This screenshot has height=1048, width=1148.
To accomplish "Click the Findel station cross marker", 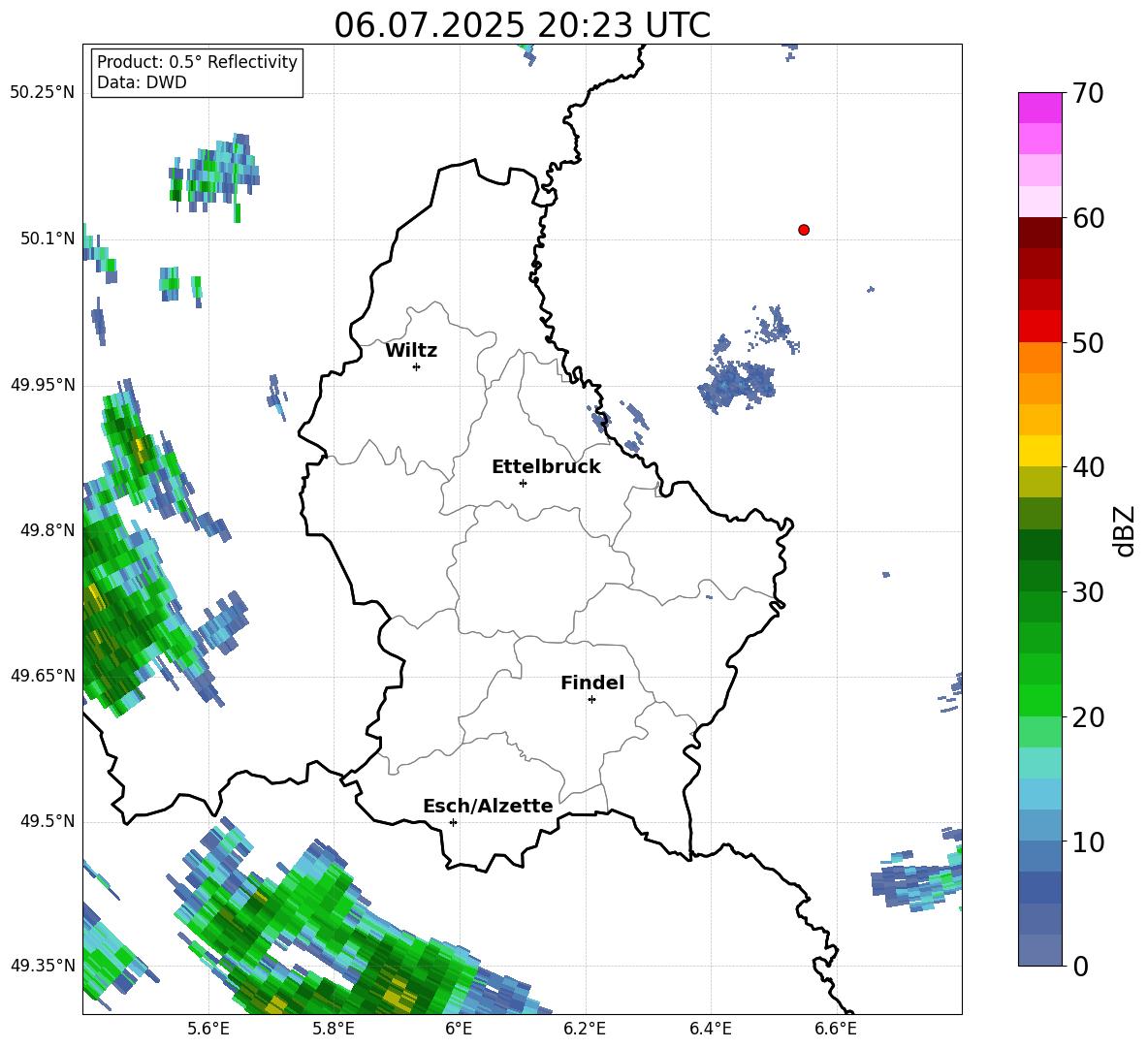I will point(591,700).
